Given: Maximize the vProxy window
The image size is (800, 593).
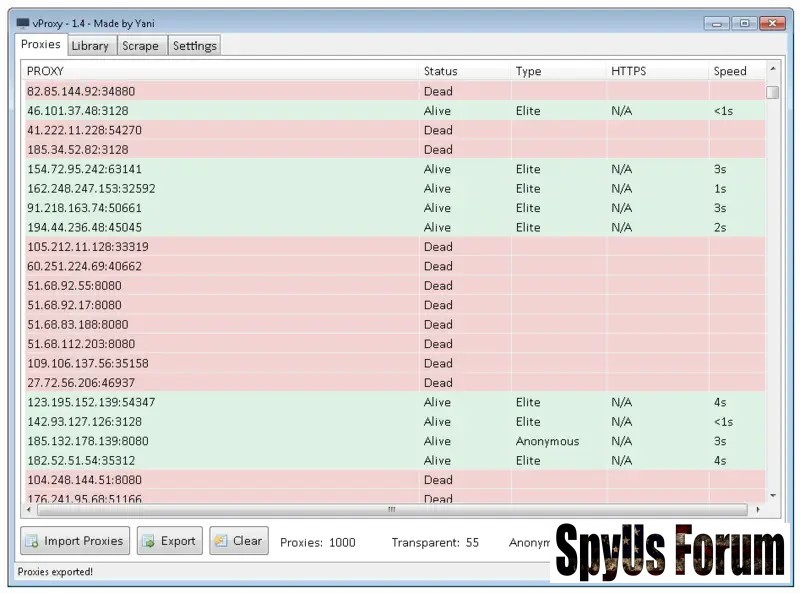Looking at the screenshot, I should click(744, 23).
